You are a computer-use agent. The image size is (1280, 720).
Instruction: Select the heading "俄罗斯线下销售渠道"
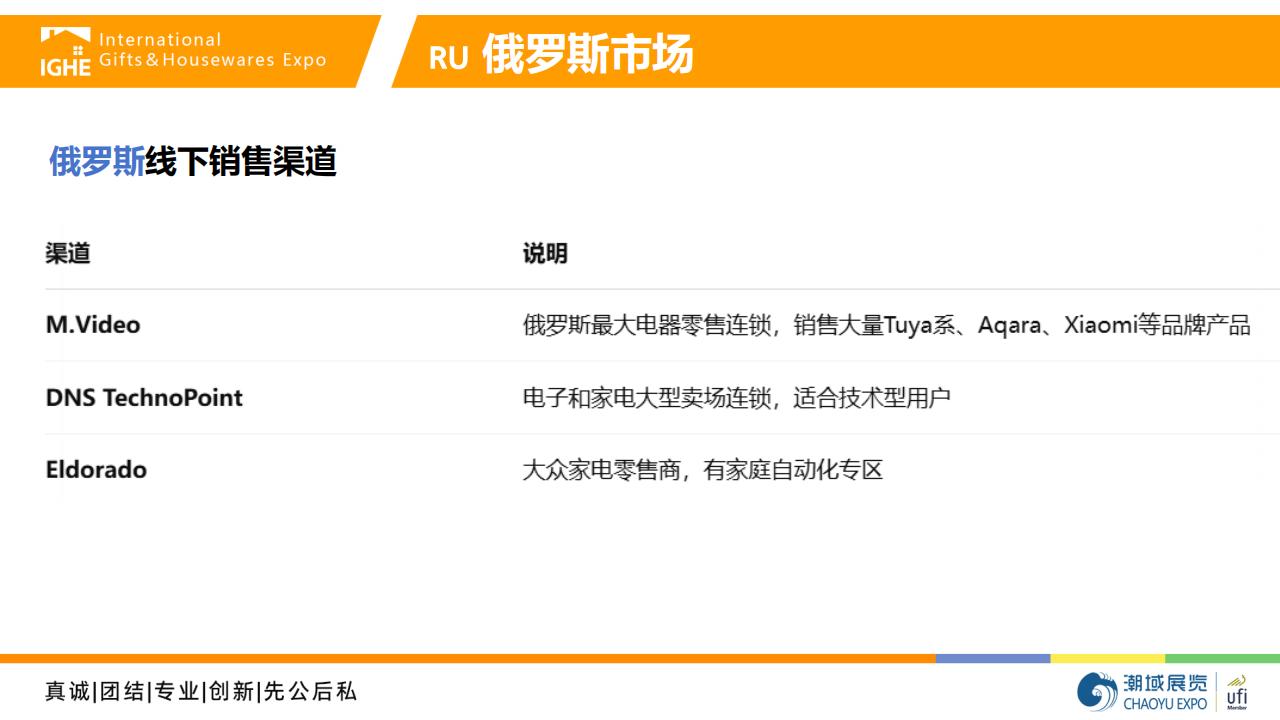(193, 161)
